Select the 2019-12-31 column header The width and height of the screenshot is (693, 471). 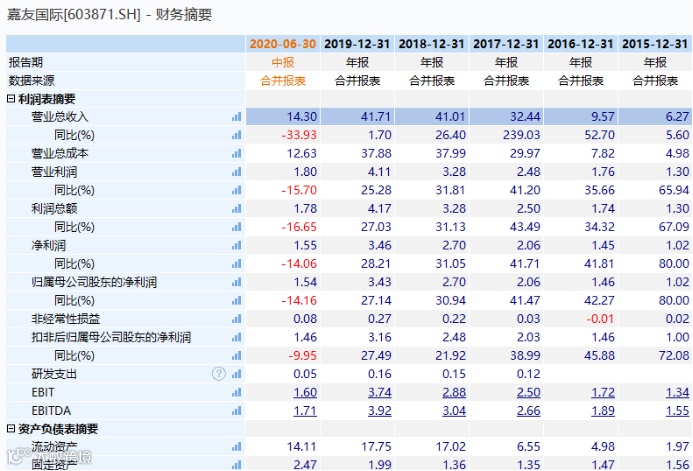[x=357, y=44]
